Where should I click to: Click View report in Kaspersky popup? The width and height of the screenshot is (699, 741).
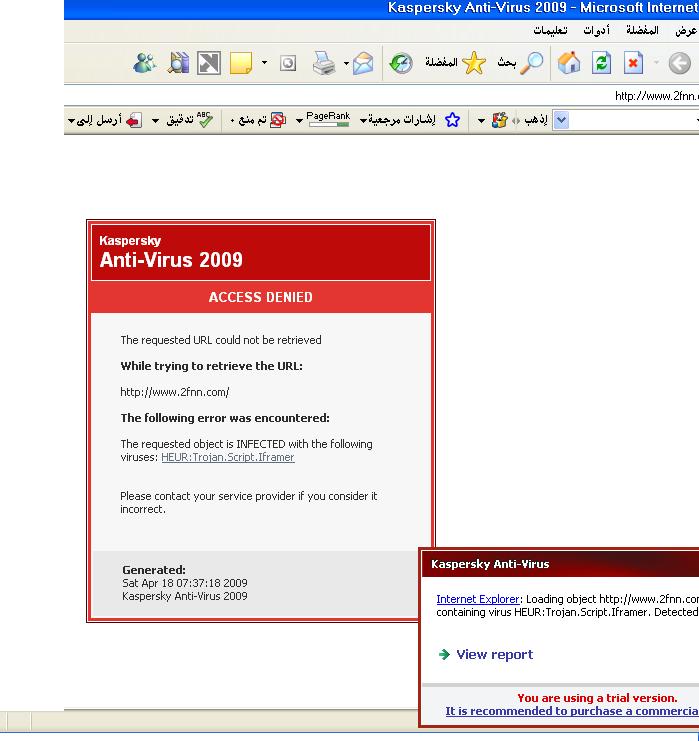[x=494, y=654]
